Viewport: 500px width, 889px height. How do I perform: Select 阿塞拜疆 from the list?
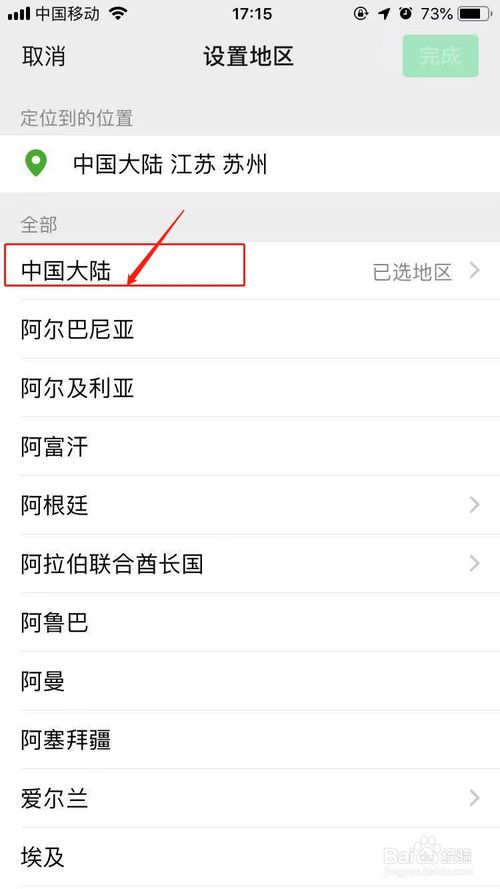pyautogui.click(x=250, y=740)
